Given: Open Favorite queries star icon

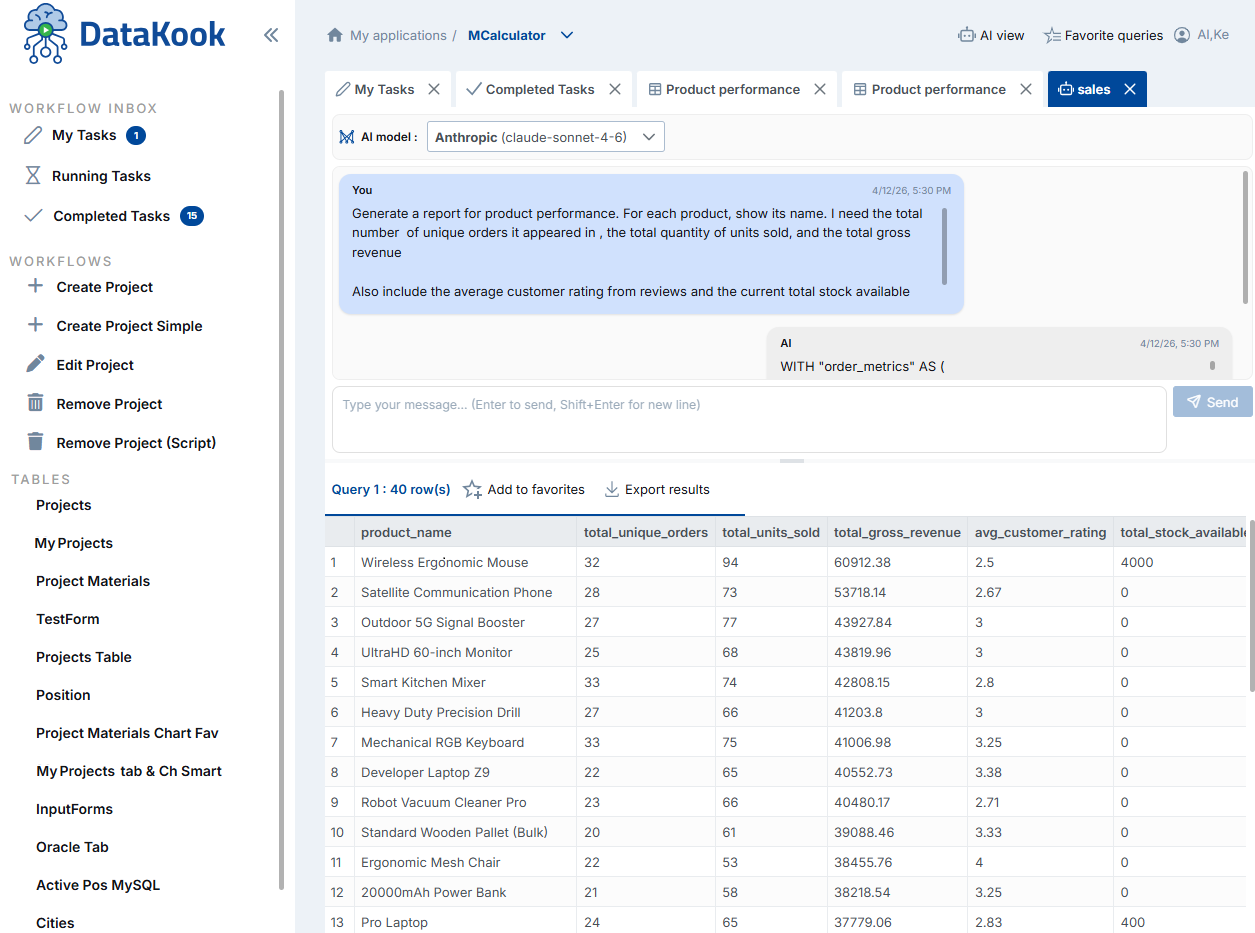Looking at the screenshot, I should click(1052, 36).
